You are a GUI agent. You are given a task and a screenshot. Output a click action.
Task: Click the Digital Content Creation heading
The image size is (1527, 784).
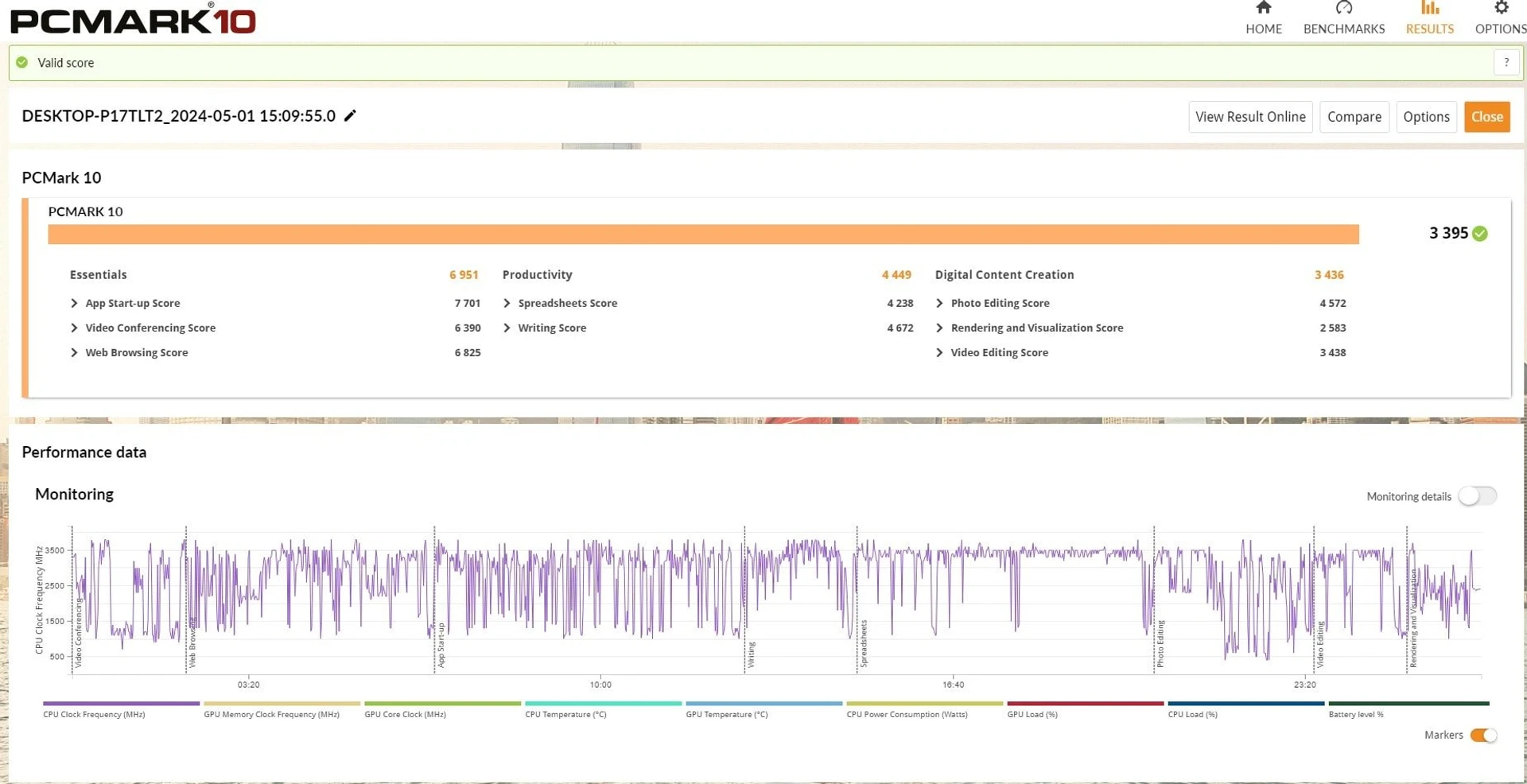point(1004,275)
